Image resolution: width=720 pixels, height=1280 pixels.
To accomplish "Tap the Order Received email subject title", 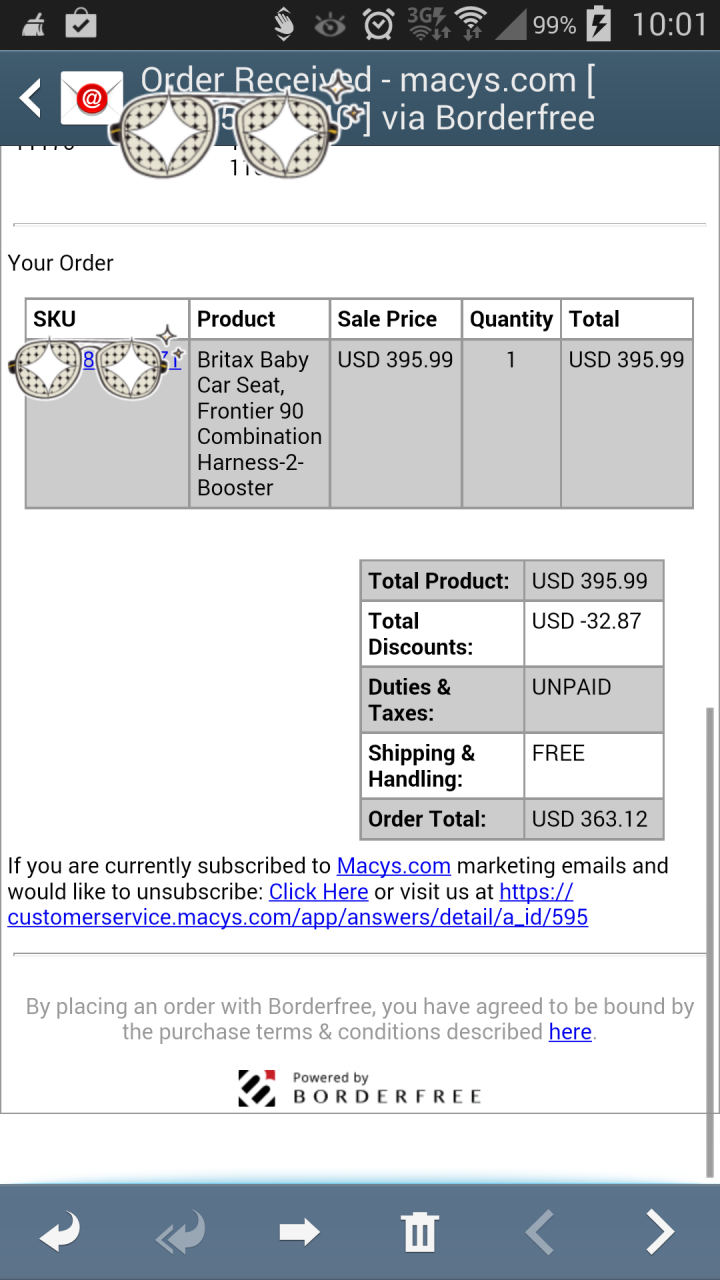I will (368, 98).
